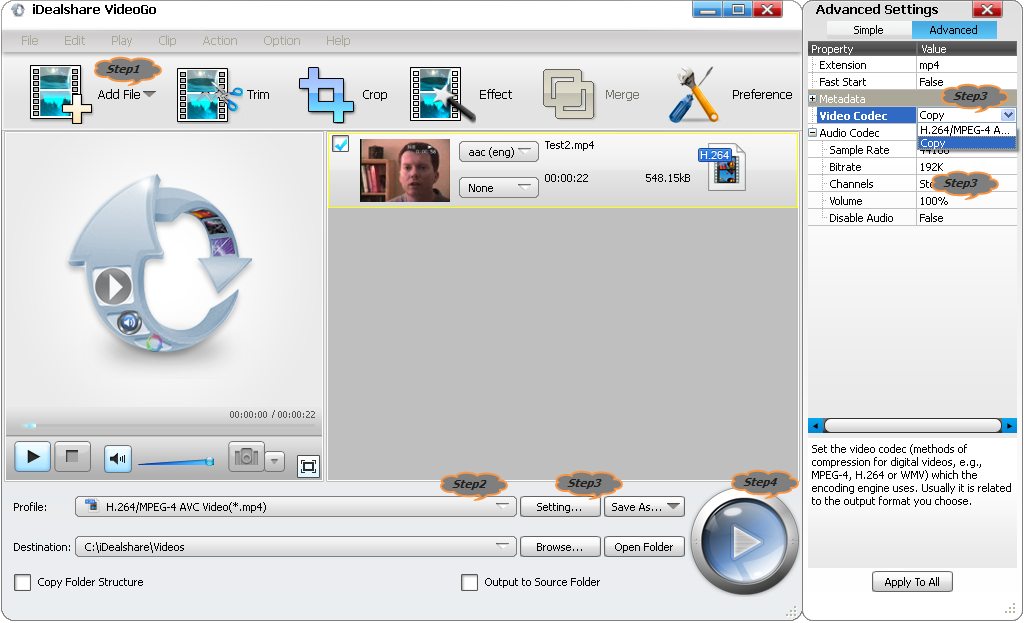The height and width of the screenshot is (623, 1025).
Task: Click the preview play overlay icon
Action: pos(113,286)
